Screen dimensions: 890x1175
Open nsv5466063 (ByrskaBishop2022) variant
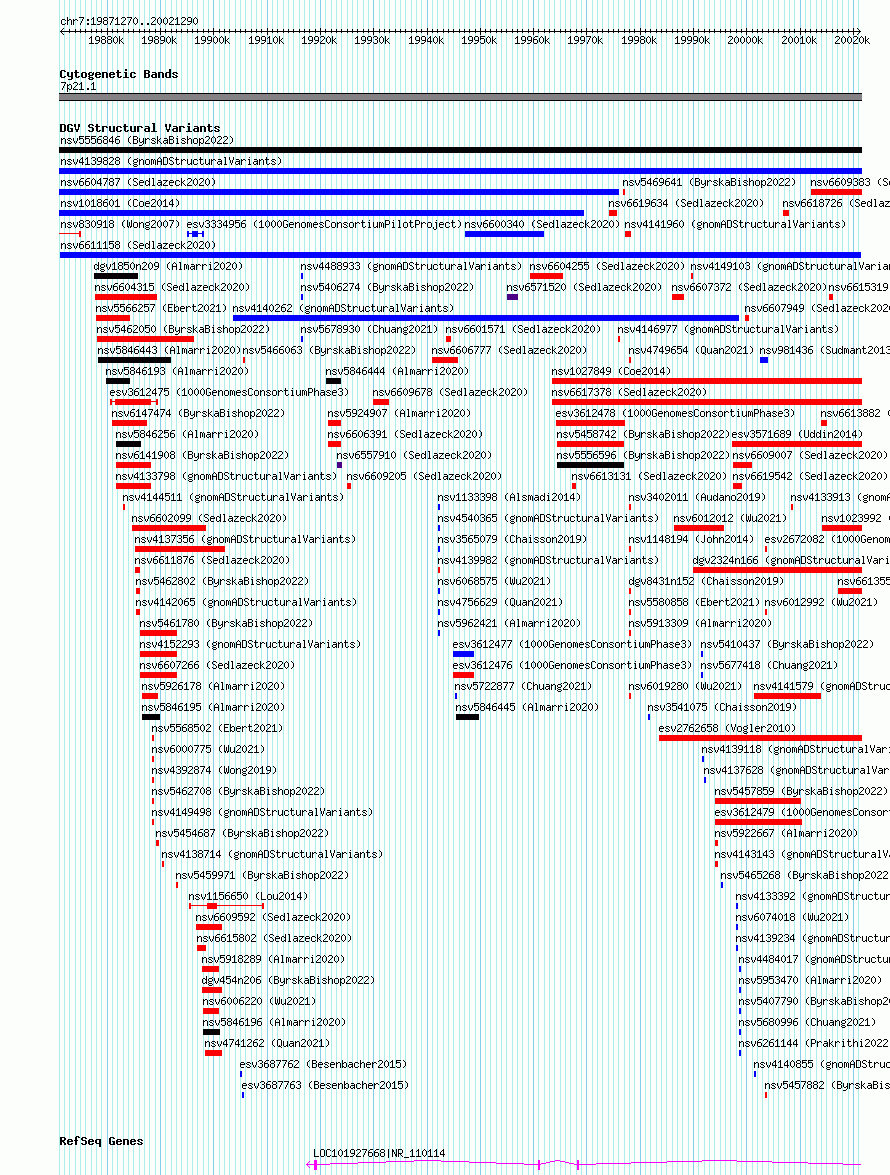coord(329,350)
